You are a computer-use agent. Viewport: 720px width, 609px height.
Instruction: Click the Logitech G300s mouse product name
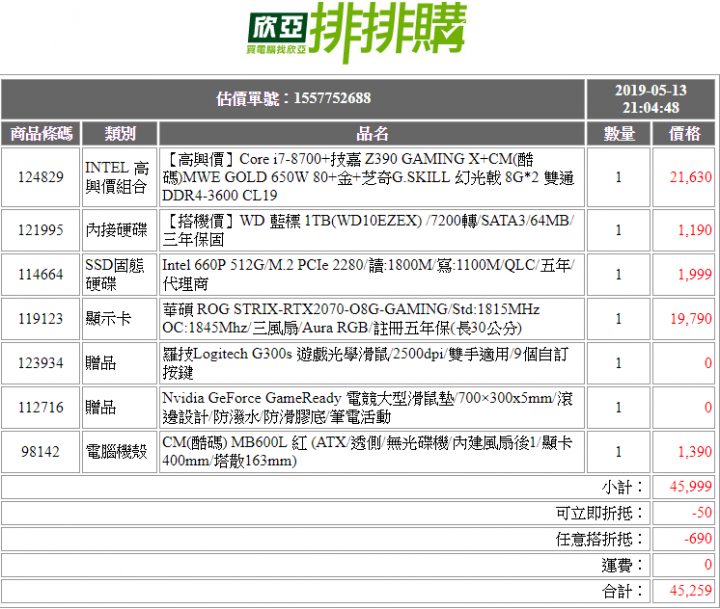(x=366, y=363)
